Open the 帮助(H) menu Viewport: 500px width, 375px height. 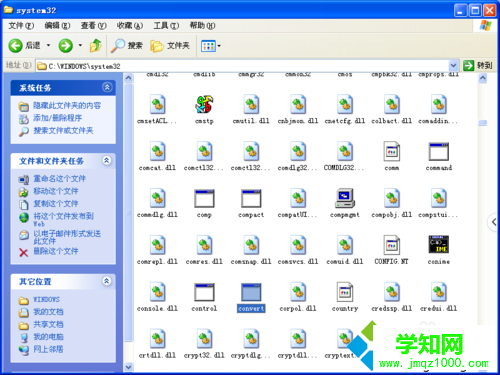pos(202,26)
